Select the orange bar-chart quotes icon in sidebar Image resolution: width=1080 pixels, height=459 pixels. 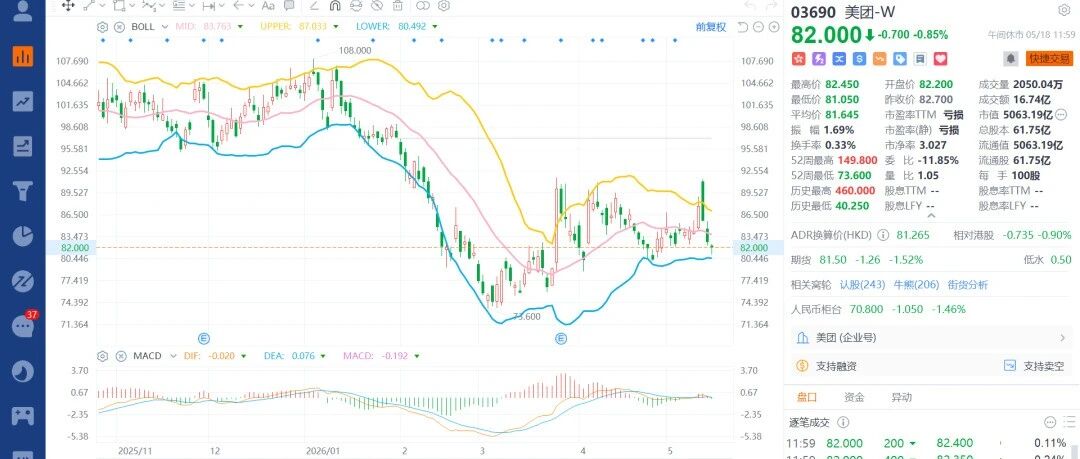click(23, 56)
